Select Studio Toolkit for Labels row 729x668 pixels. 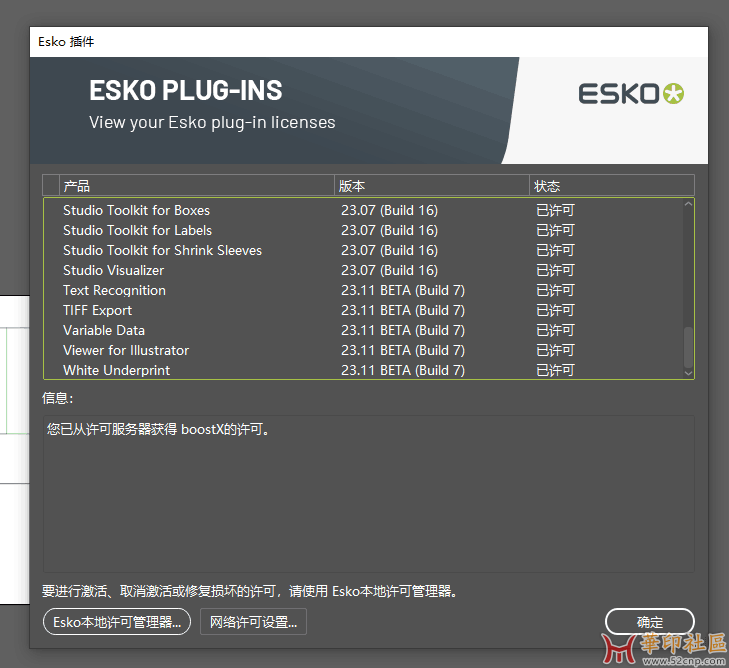pyautogui.click(x=364, y=230)
